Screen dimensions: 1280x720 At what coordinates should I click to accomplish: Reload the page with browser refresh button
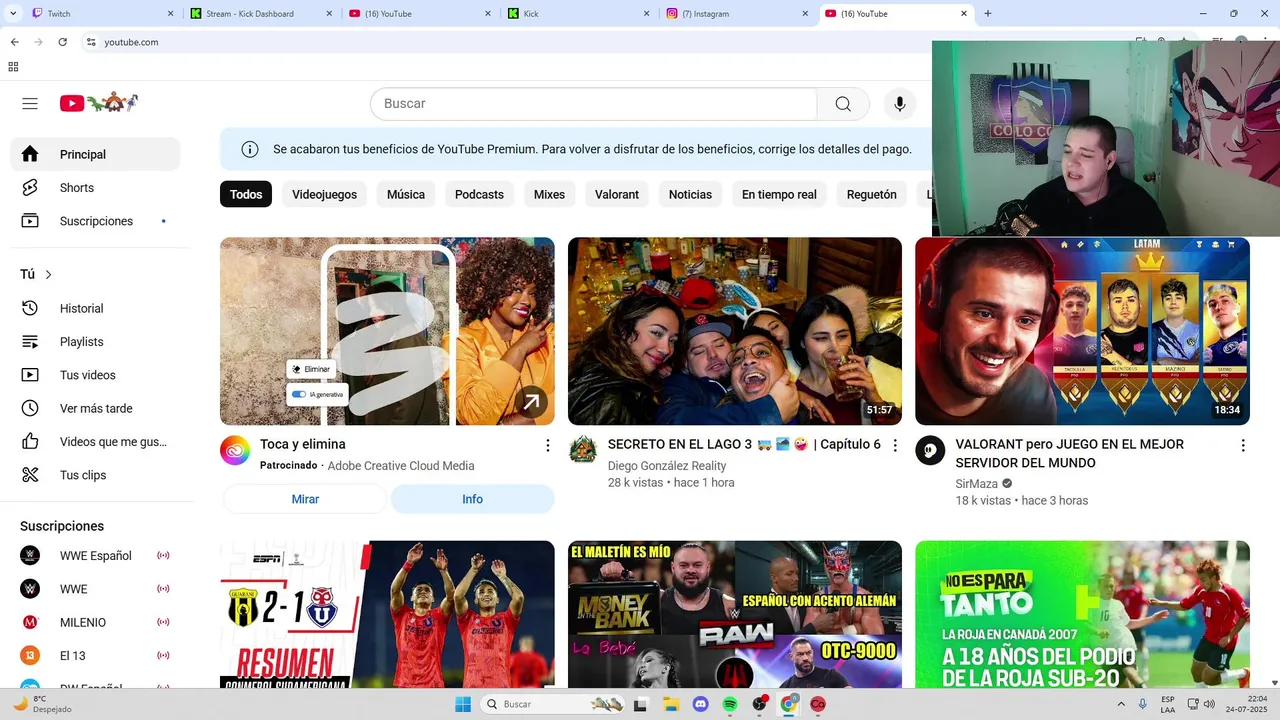[x=62, y=42]
